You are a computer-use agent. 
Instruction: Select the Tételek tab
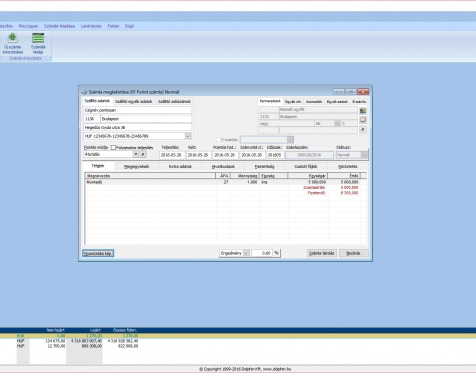click(98, 166)
